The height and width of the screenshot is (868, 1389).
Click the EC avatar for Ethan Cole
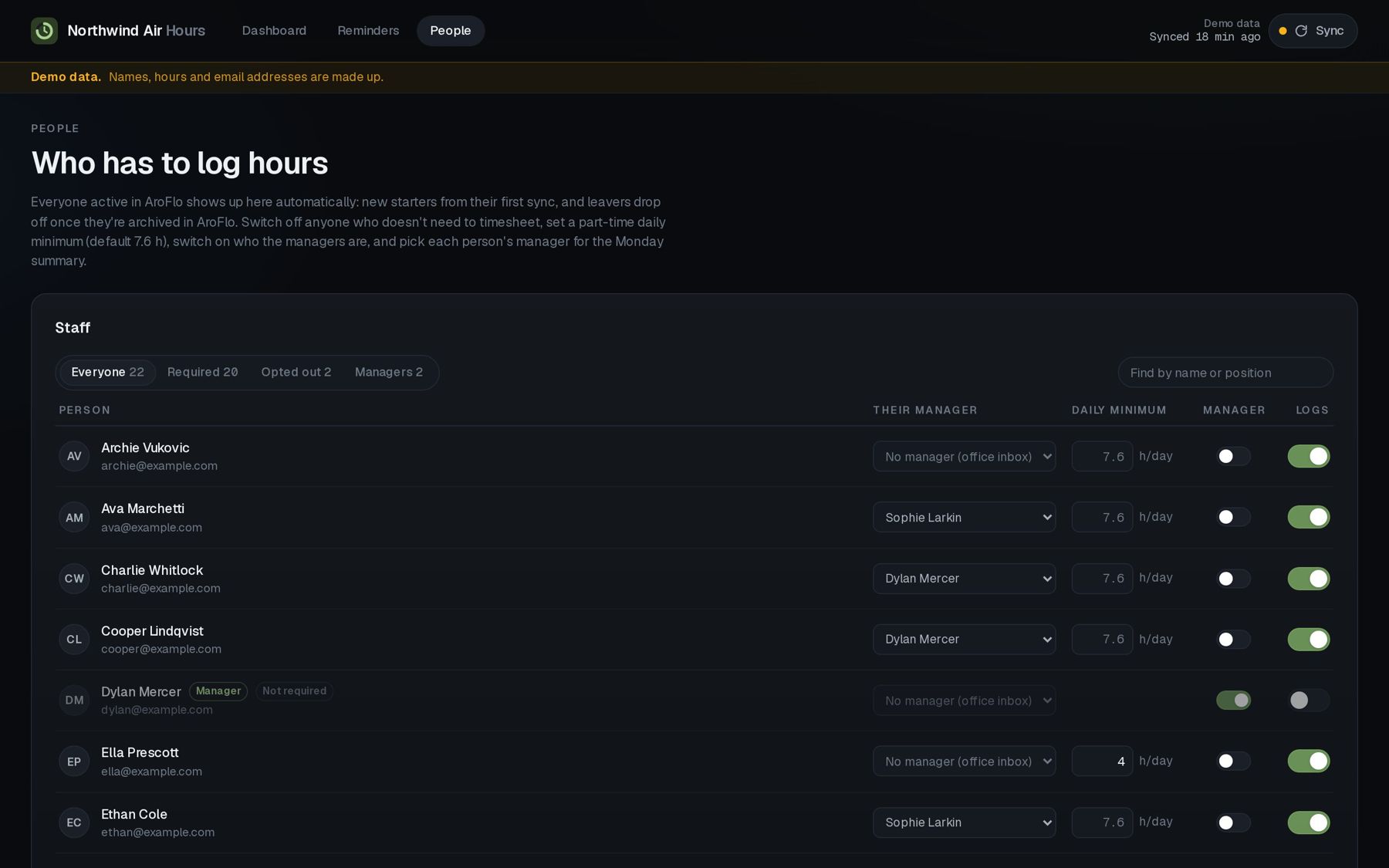74,822
